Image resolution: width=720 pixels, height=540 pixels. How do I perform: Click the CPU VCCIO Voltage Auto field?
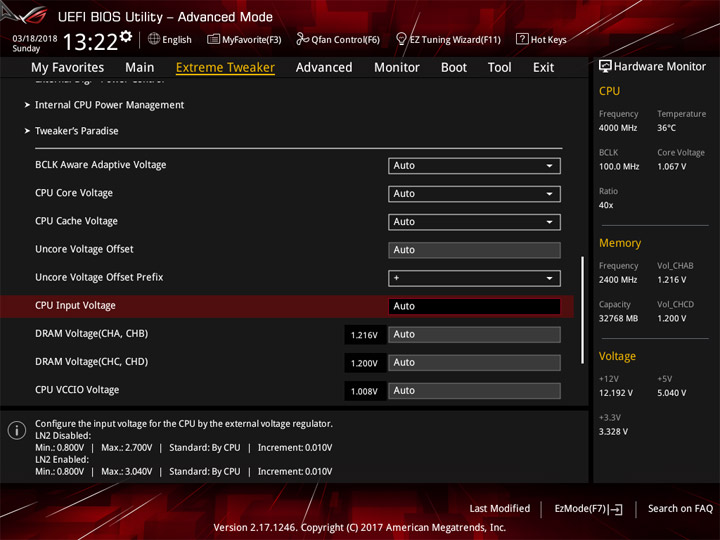tap(474, 391)
